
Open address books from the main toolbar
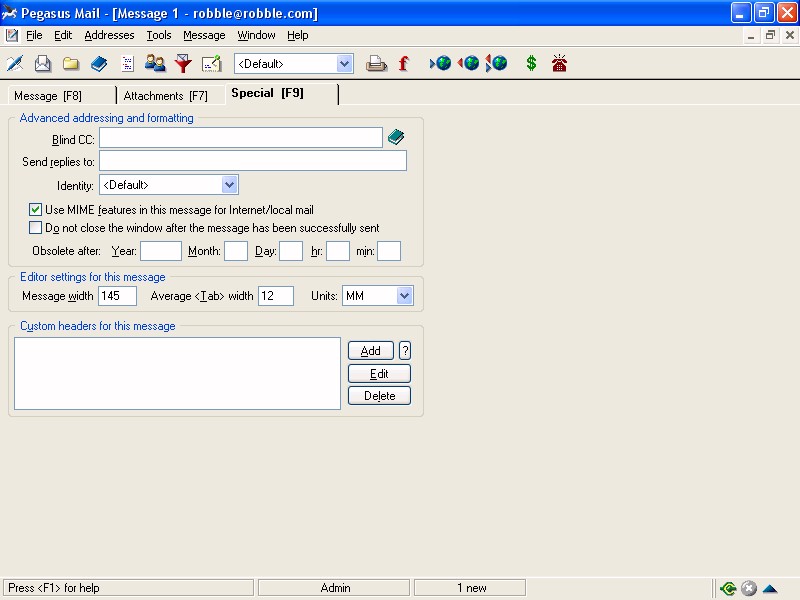pos(99,64)
